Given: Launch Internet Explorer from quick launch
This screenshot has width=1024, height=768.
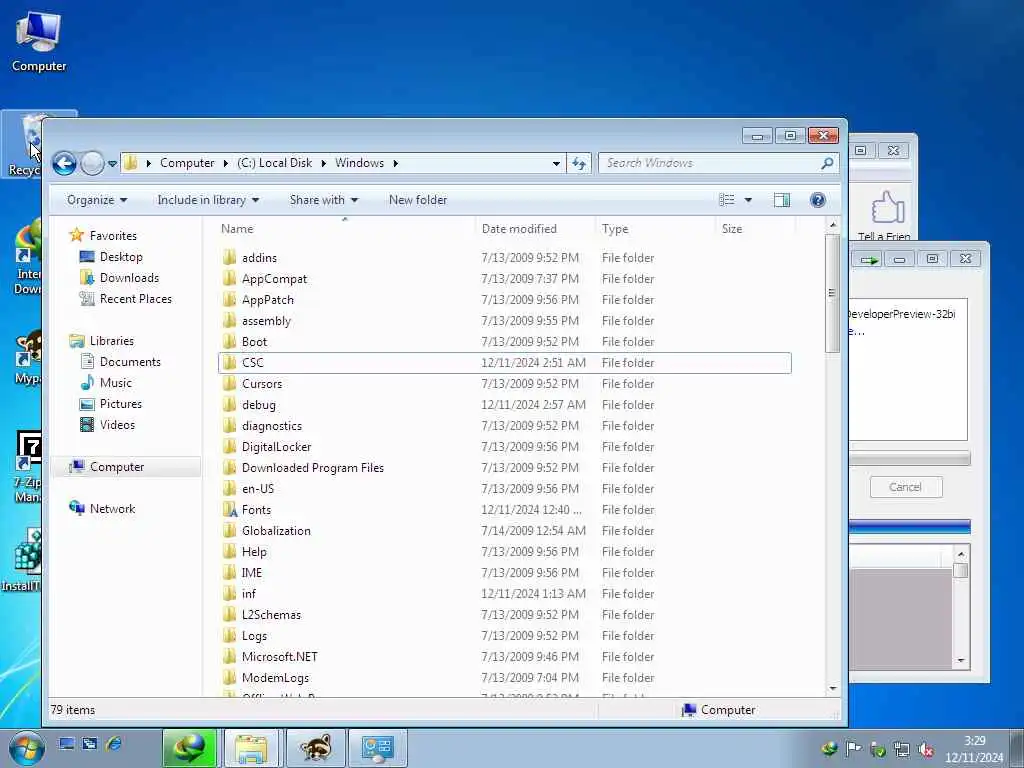Looking at the screenshot, I should tap(114, 743).
